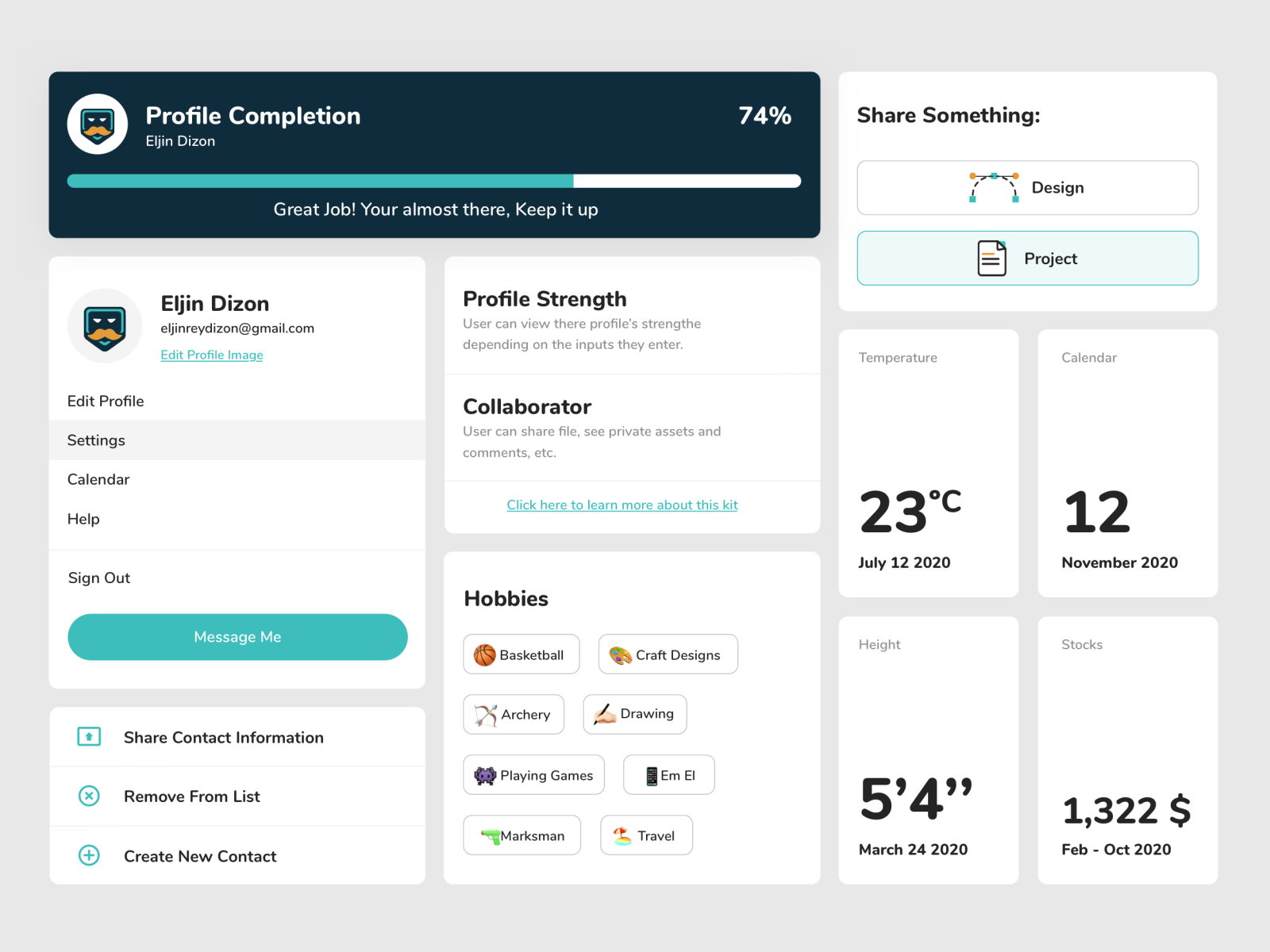Open the learn more about this kit link
The height and width of the screenshot is (952, 1270).
622,505
